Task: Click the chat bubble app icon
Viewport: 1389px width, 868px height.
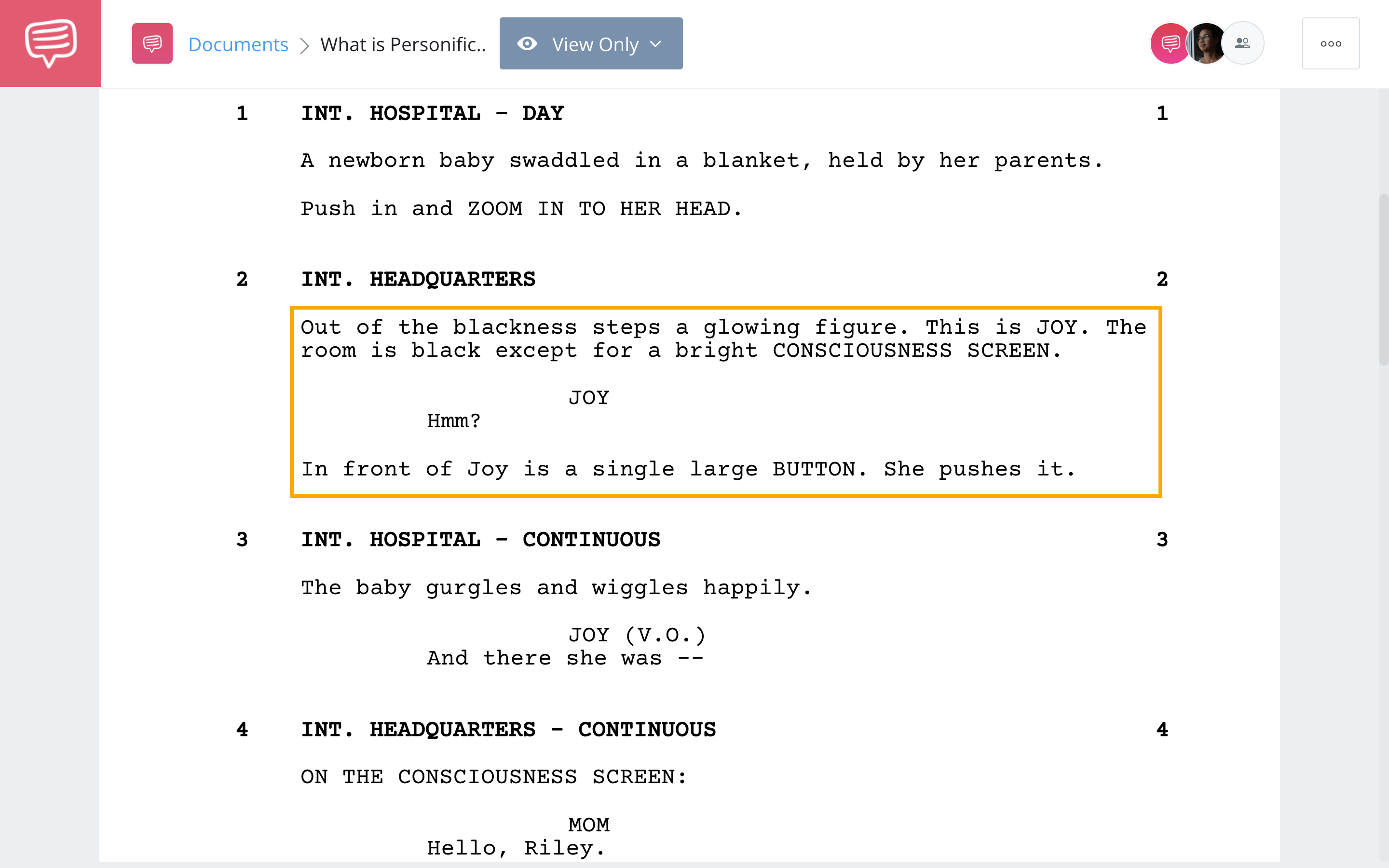Action: [51, 43]
